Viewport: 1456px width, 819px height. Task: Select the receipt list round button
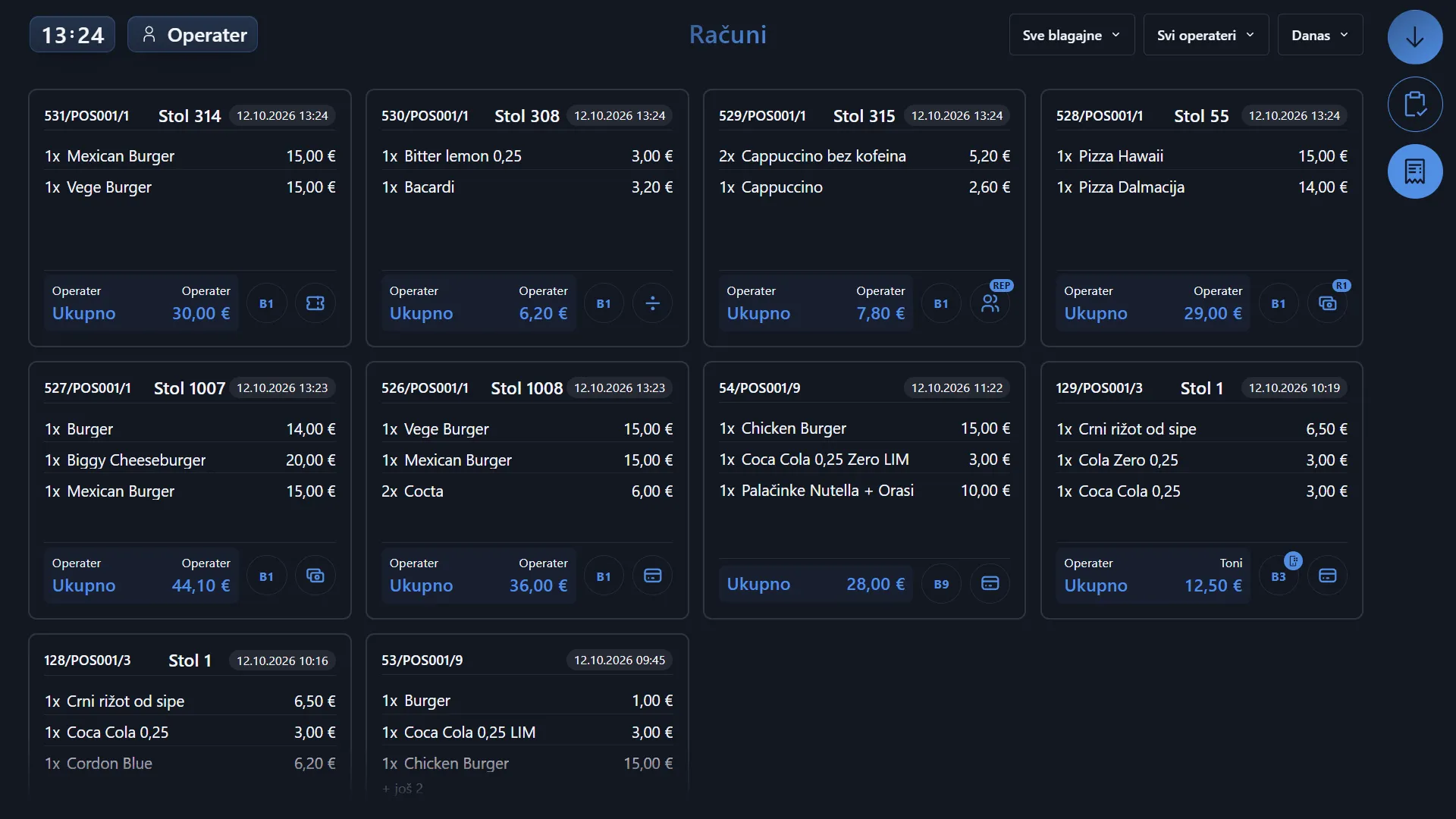click(1415, 171)
